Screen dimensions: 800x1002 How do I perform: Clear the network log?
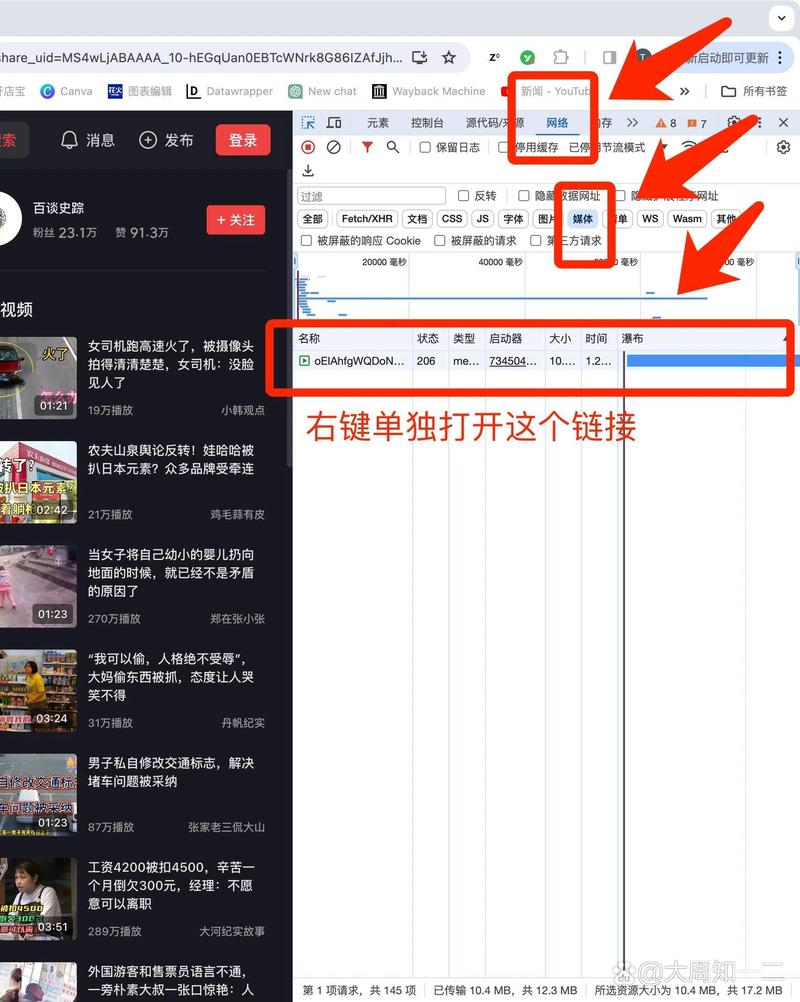pyautogui.click(x=334, y=147)
